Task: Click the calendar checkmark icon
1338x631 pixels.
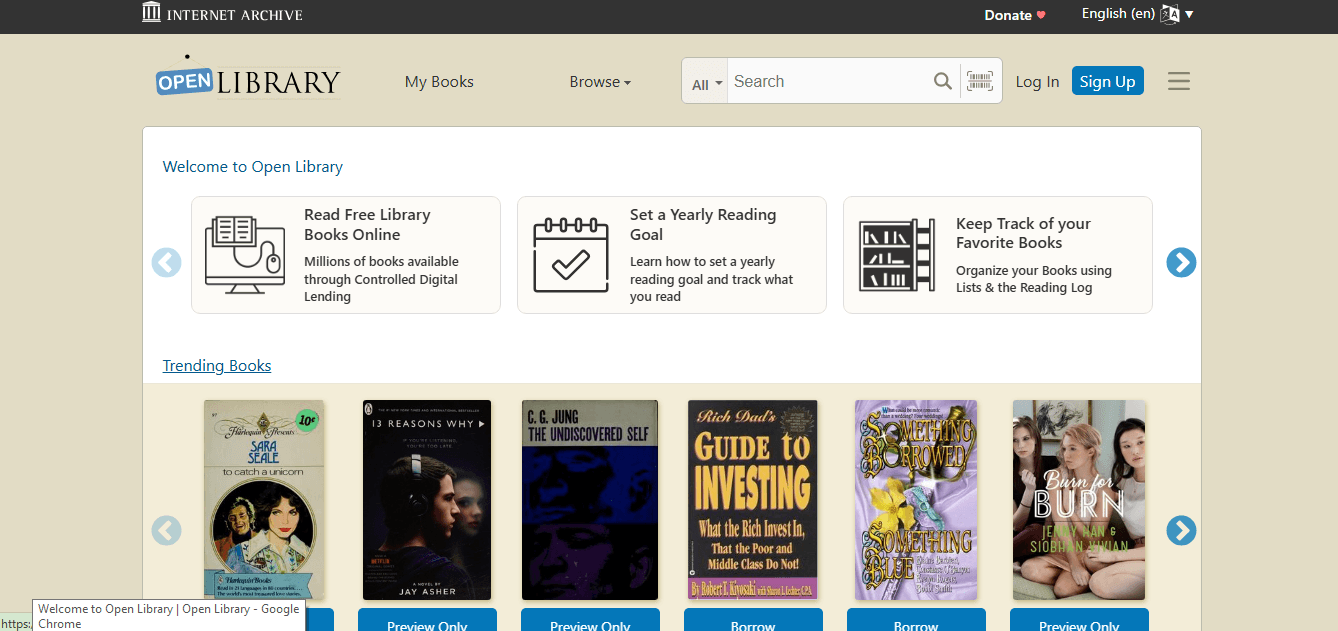Action: coord(571,255)
